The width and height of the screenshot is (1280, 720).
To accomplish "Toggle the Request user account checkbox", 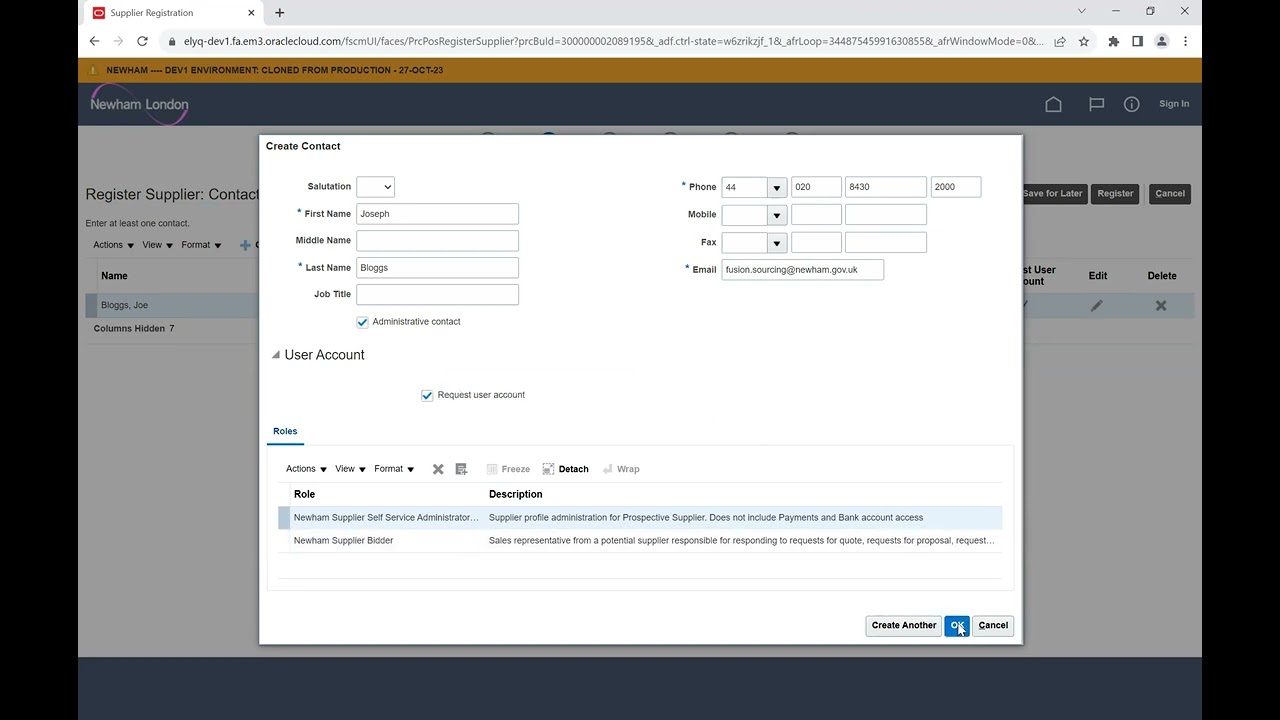I will click(427, 395).
